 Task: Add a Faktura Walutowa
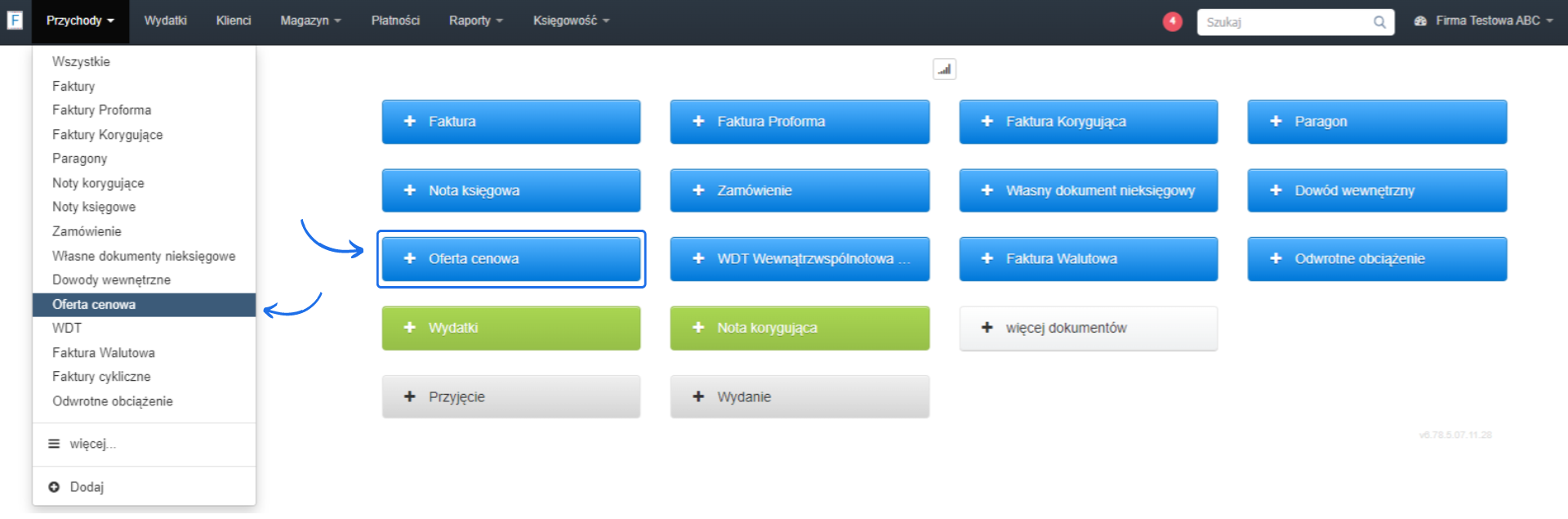[x=1089, y=259]
